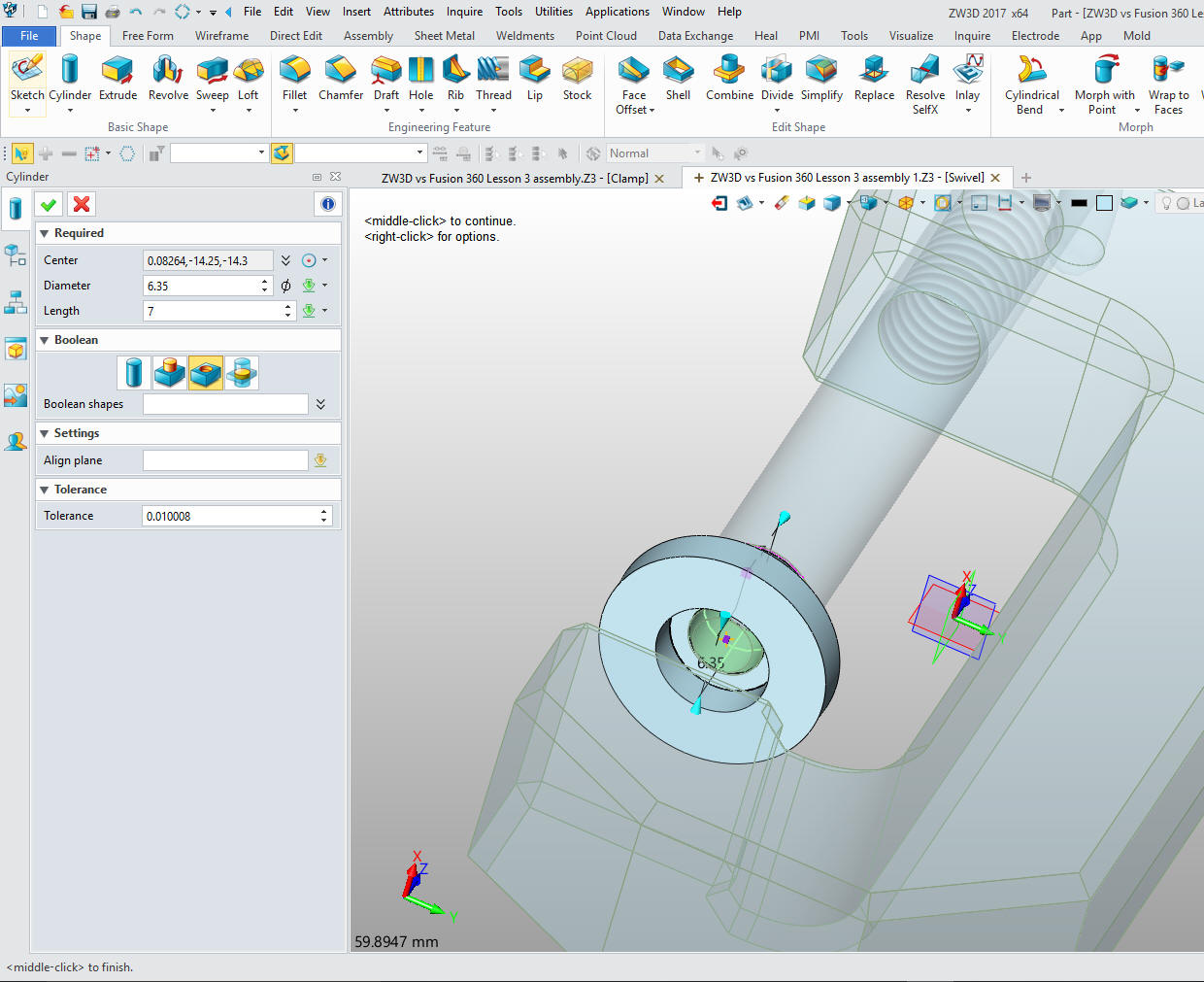The width and height of the screenshot is (1204, 982).
Task: Select the Shell tool
Action: click(678, 78)
